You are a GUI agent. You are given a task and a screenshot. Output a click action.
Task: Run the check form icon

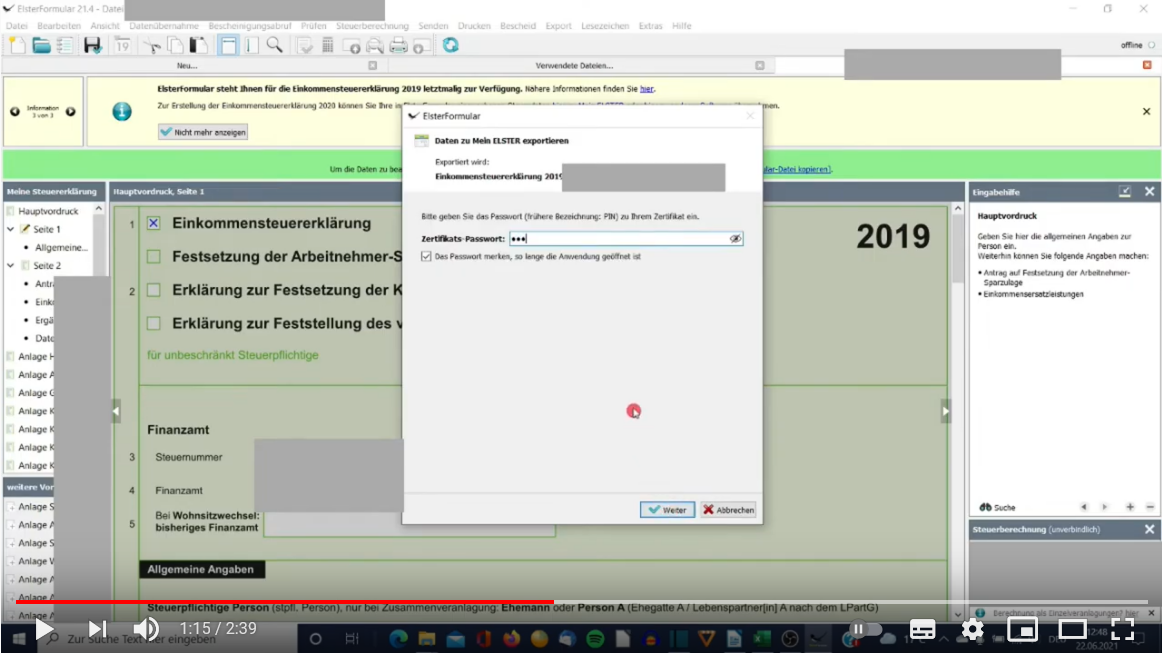pyautogui.click(x=305, y=45)
